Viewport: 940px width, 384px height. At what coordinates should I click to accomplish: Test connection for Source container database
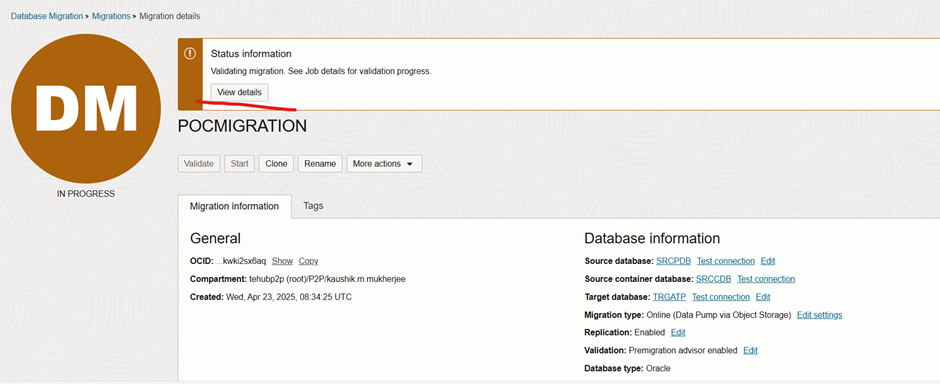coord(766,279)
